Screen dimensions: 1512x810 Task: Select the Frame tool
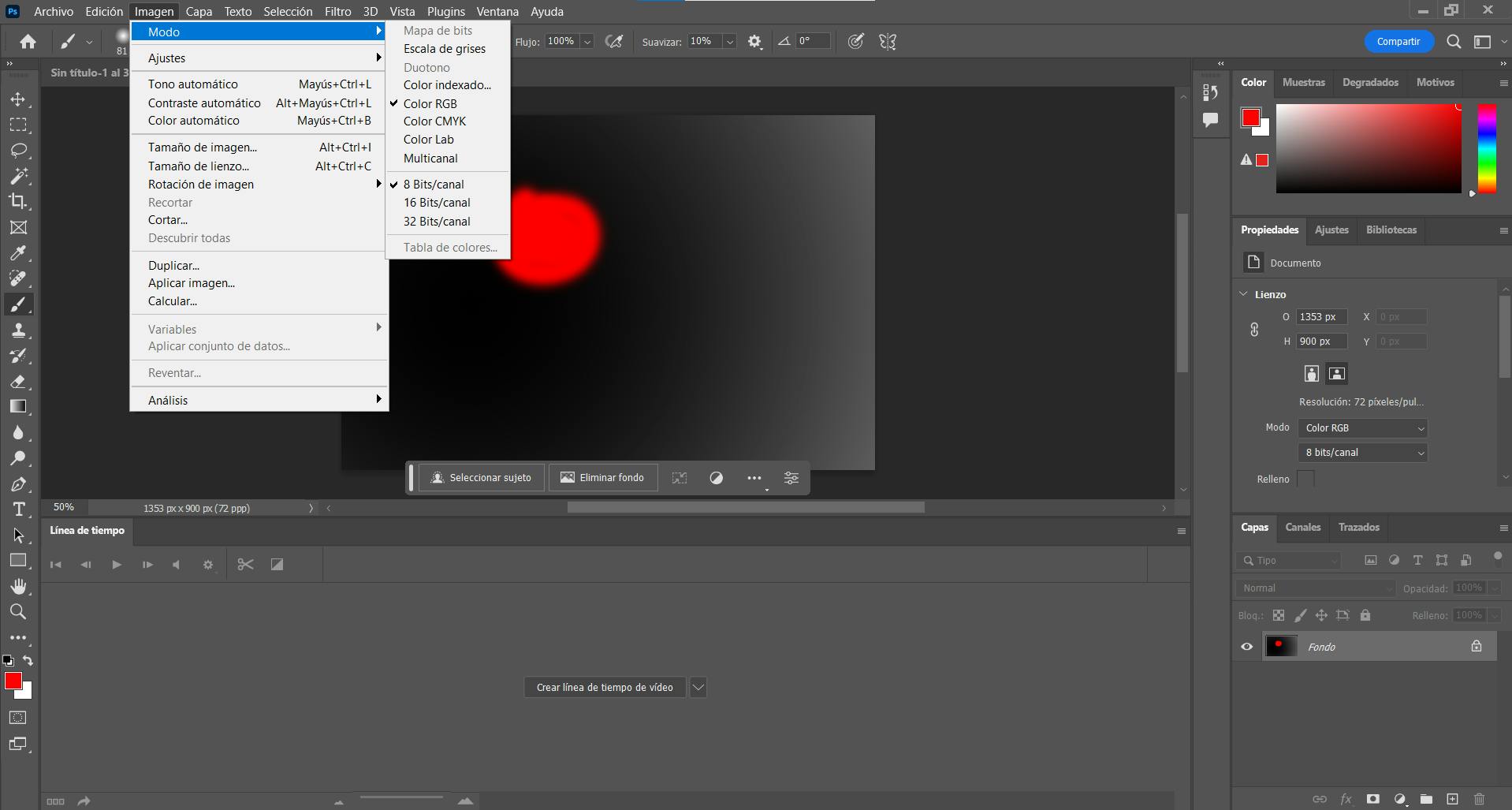click(18, 227)
